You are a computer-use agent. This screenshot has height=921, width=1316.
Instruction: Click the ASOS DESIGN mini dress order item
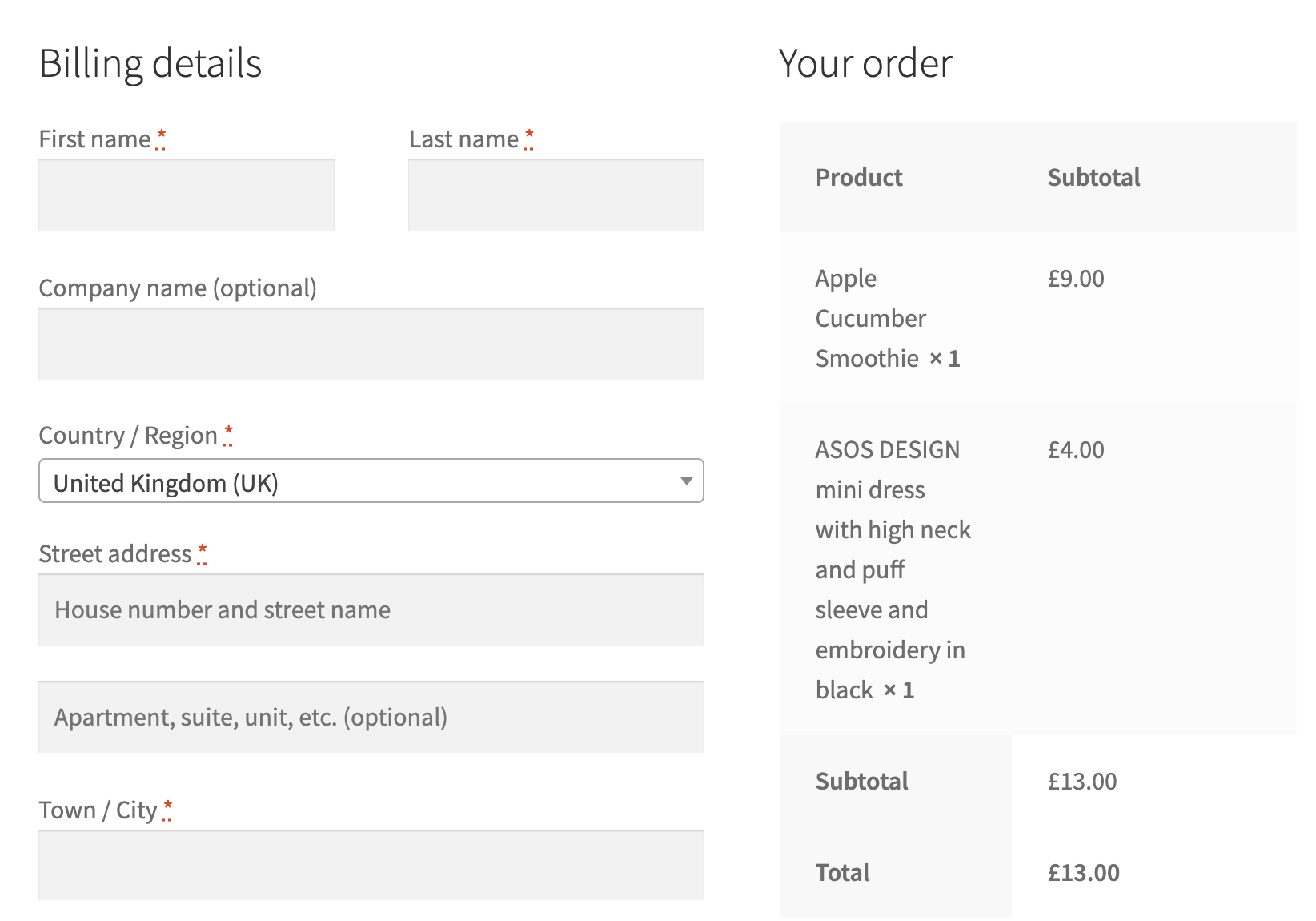893,569
